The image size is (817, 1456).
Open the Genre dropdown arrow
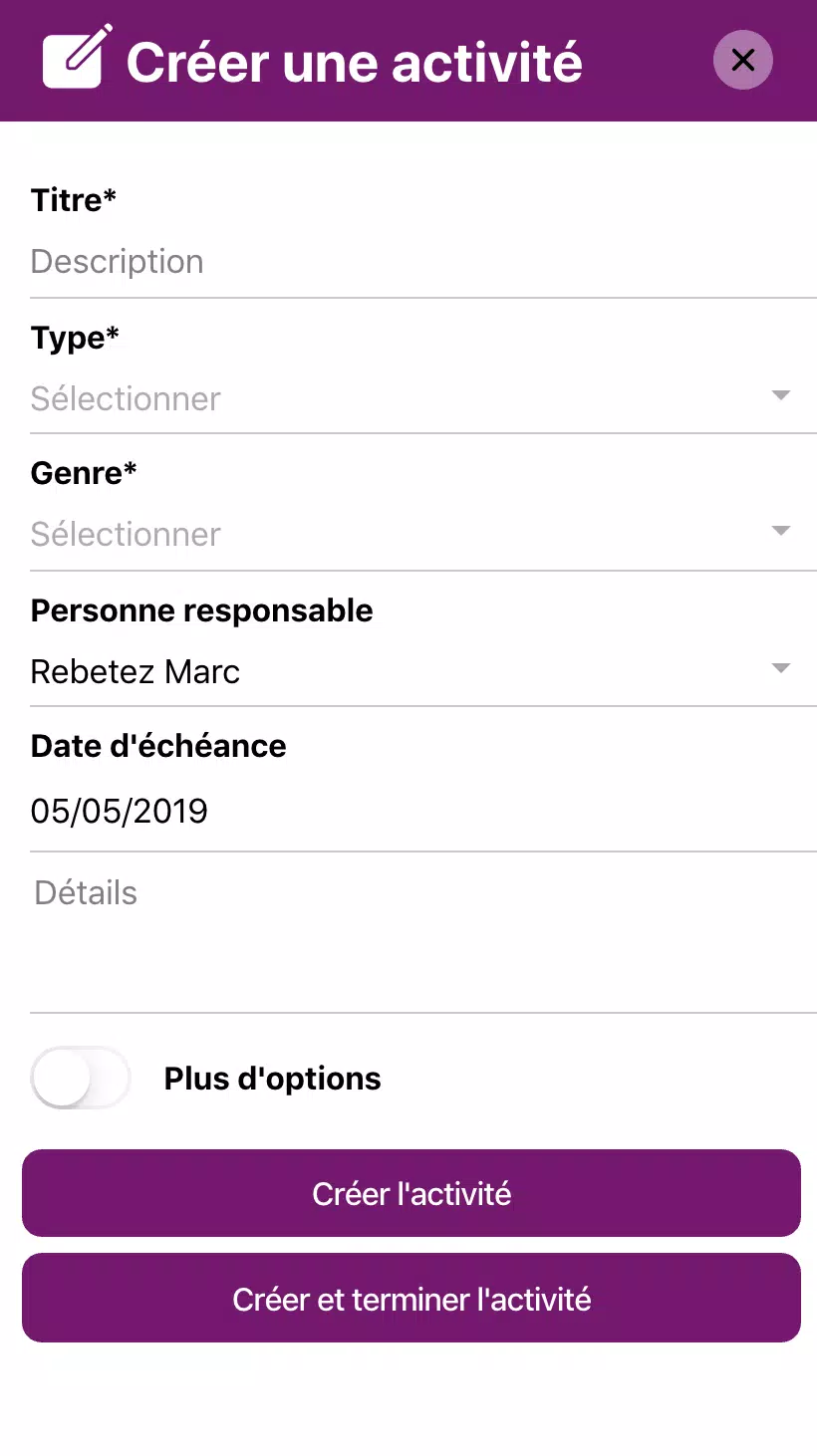(781, 531)
